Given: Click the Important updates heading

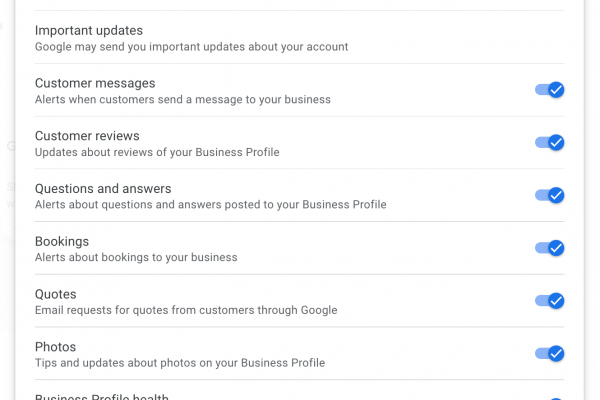Looking at the screenshot, I should (x=89, y=30).
